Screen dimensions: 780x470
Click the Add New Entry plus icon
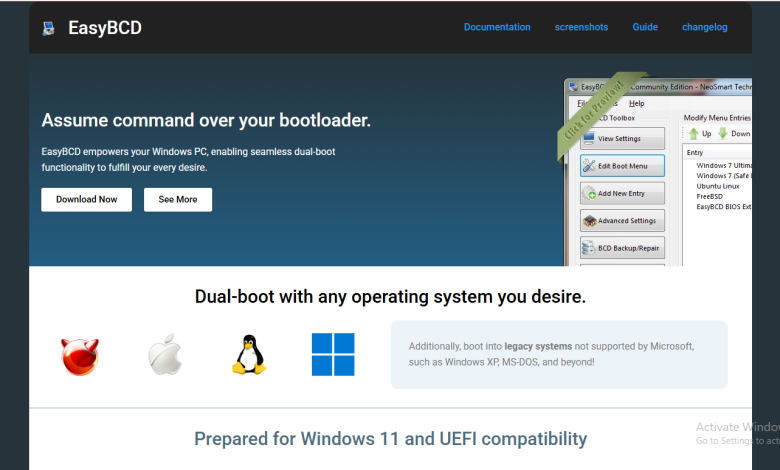[589, 193]
